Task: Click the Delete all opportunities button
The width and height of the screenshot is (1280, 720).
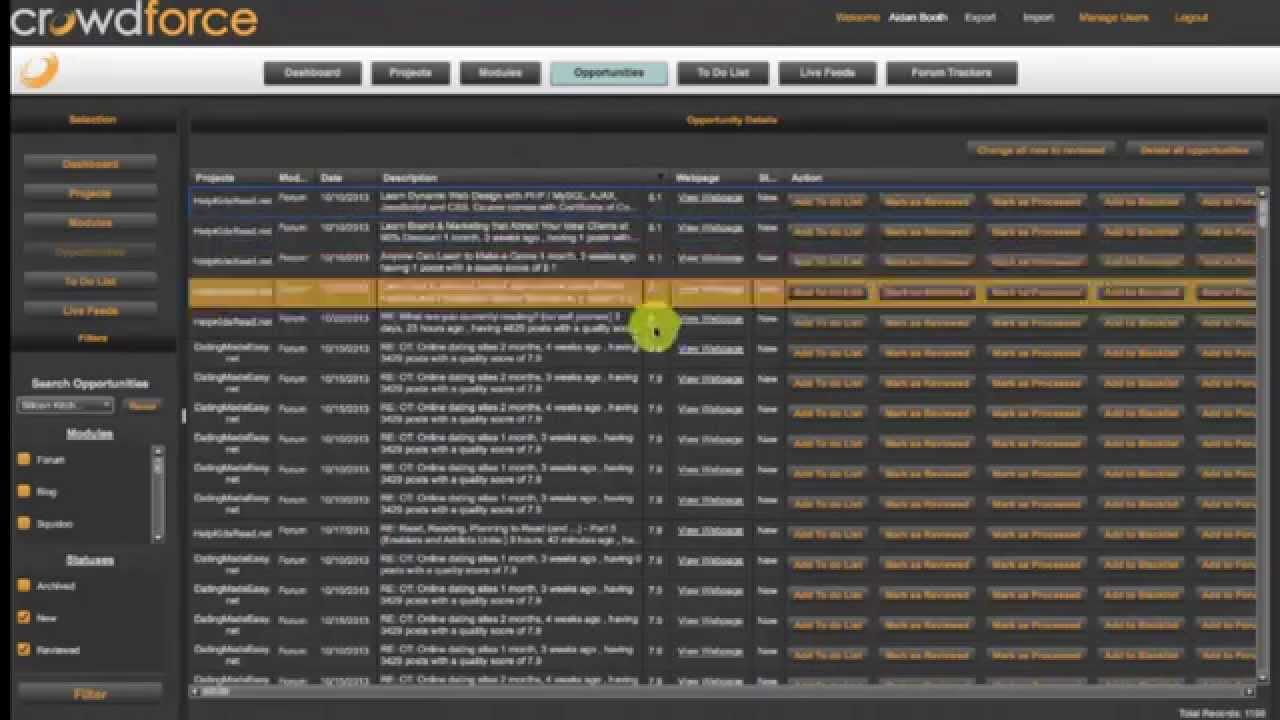Action: coord(1194,150)
